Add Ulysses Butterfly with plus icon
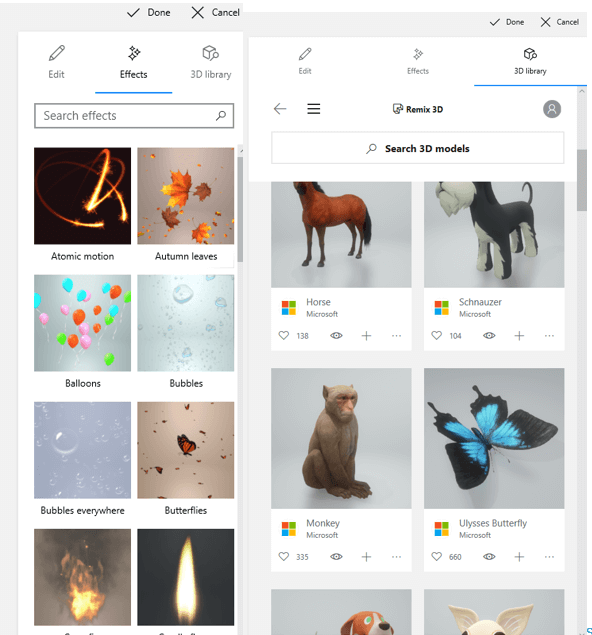This screenshot has height=635, width=592. pos(519,557)
